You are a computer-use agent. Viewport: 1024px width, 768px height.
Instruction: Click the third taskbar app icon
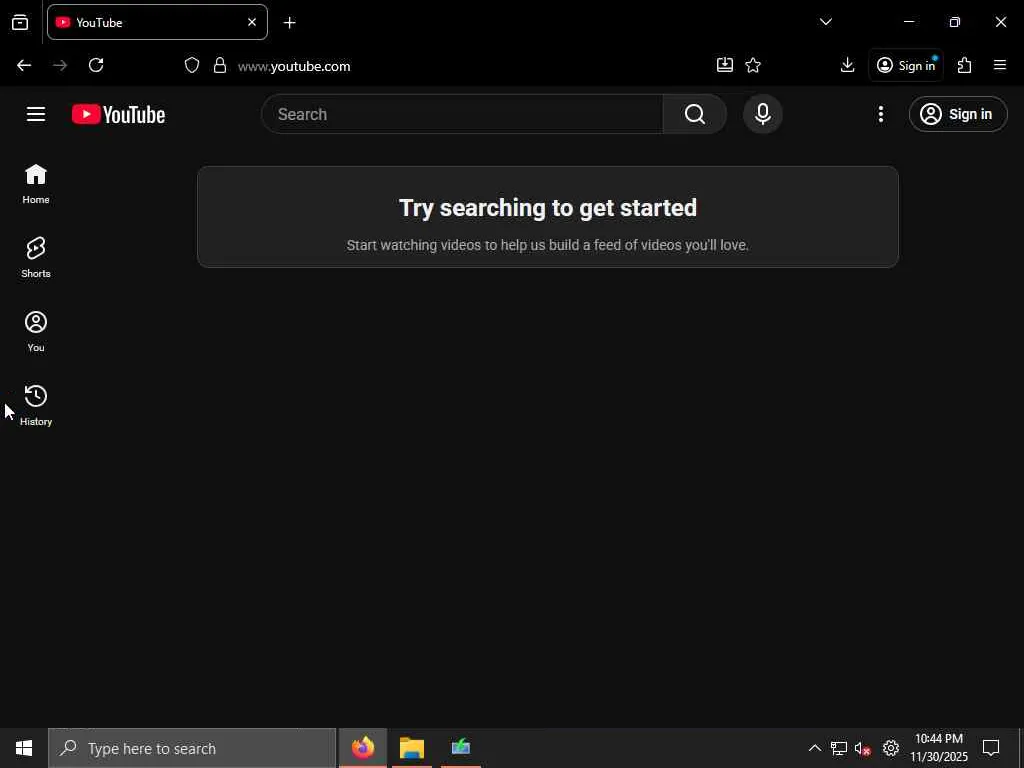461,748
